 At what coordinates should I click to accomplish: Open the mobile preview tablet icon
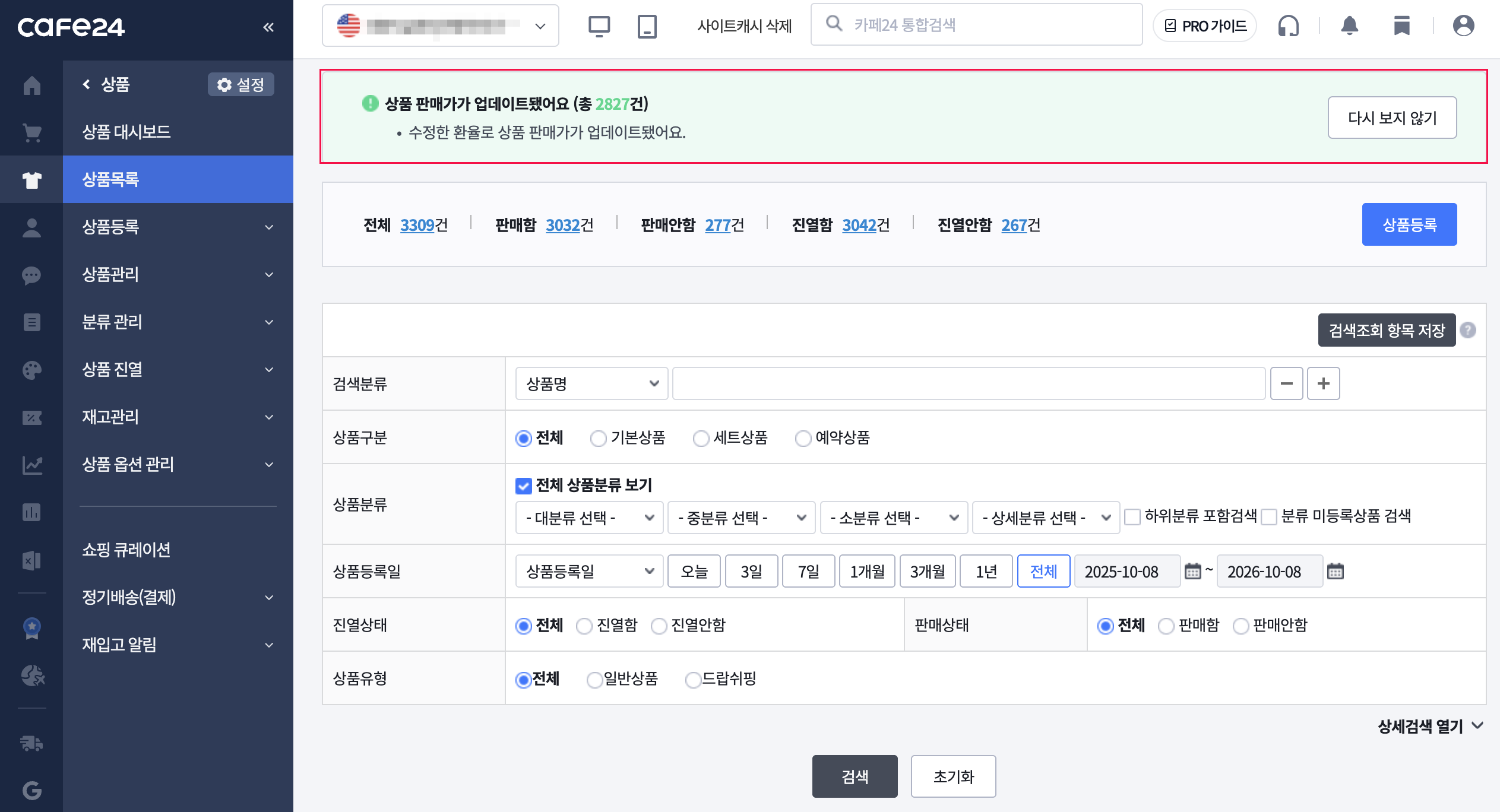coord(647,26)
